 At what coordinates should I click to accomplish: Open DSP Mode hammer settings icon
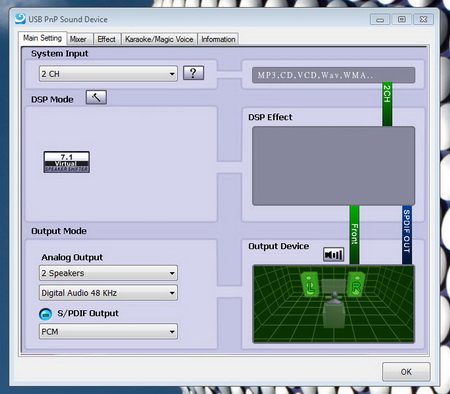(x=96, y=97)
